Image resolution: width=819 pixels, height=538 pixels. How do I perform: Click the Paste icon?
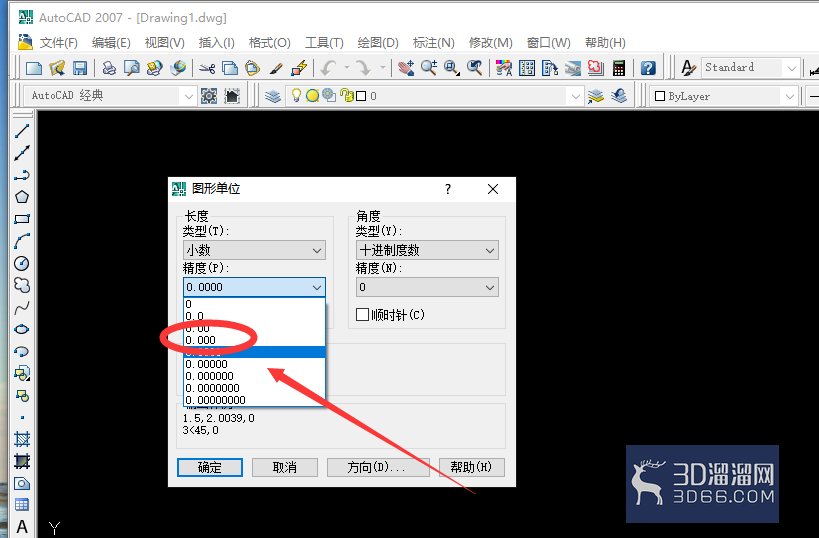252,68
